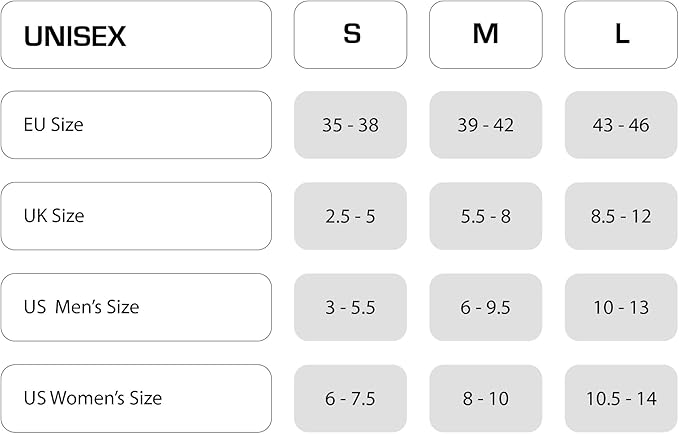Select the UK 2.5 - 5 cell
Image resolution: width=679 pixels, height=434 pixels.
[x=350, y=216]
